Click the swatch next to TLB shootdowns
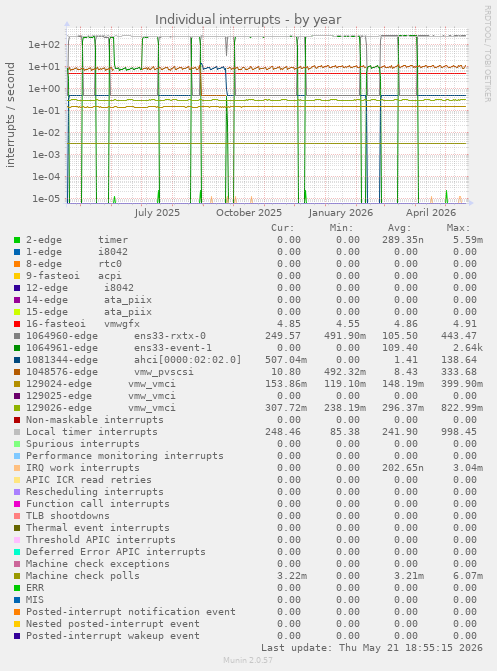Image resolution: width=497 pixels, height=671 pixels. point(17,516)
